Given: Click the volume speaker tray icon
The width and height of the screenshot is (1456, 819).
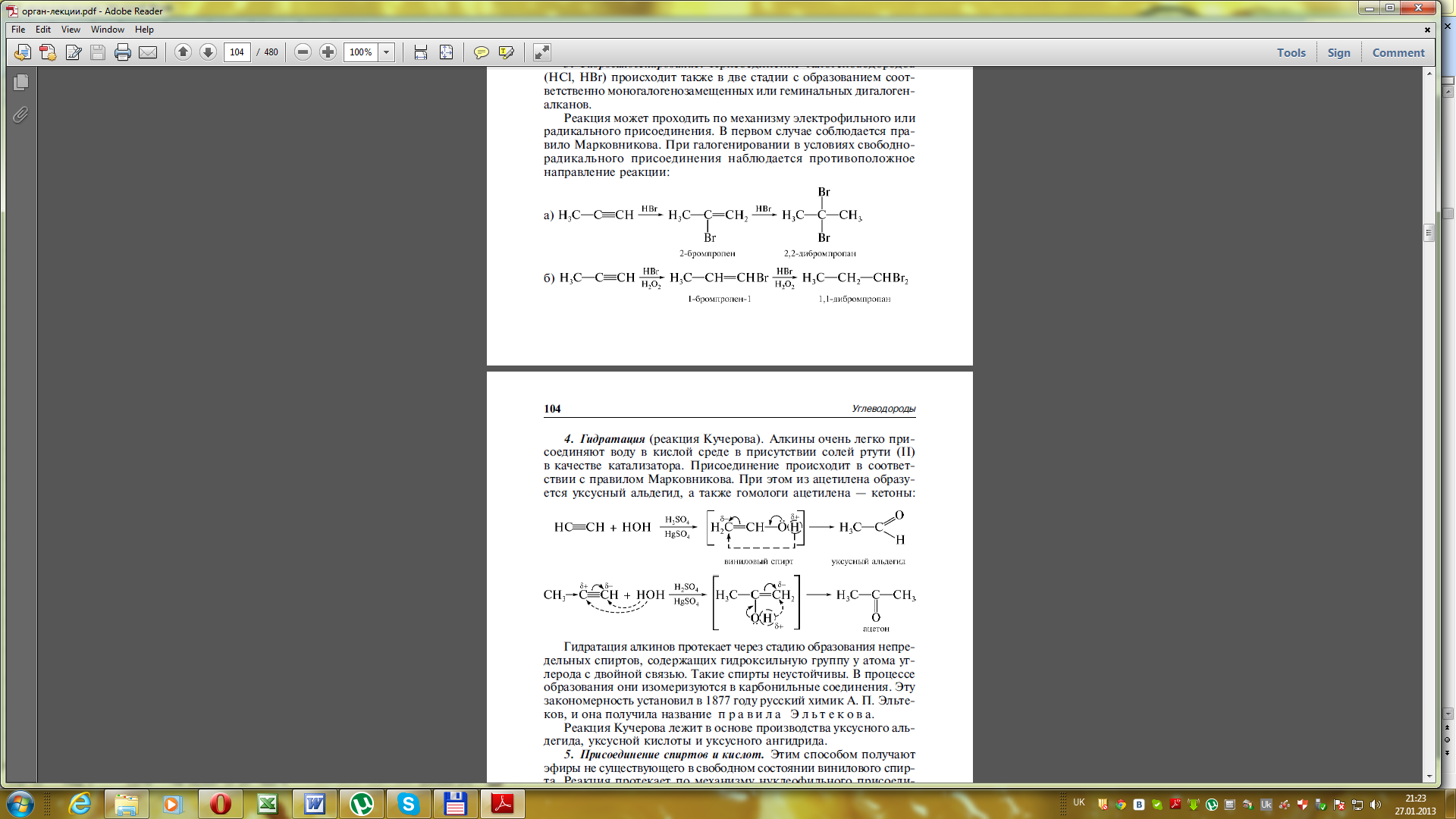Looking at the screenshot, I should click(x=1376, y=805).
